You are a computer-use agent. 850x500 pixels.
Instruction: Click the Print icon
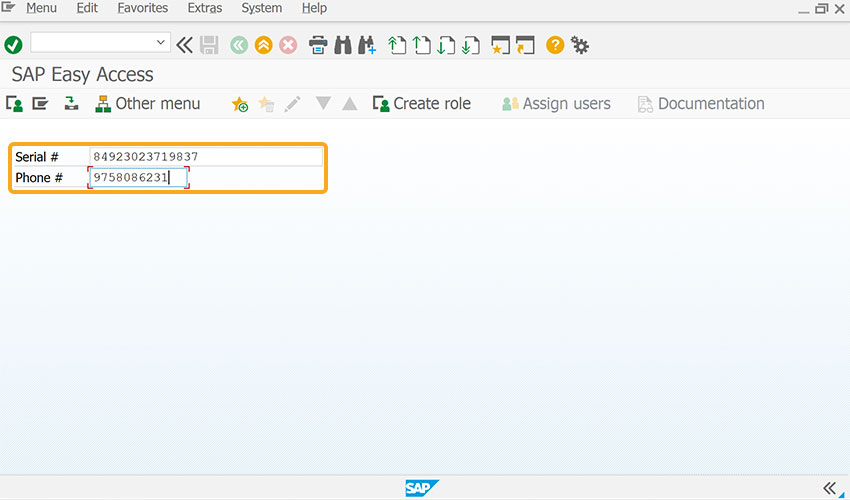click(x=318, y=45)
